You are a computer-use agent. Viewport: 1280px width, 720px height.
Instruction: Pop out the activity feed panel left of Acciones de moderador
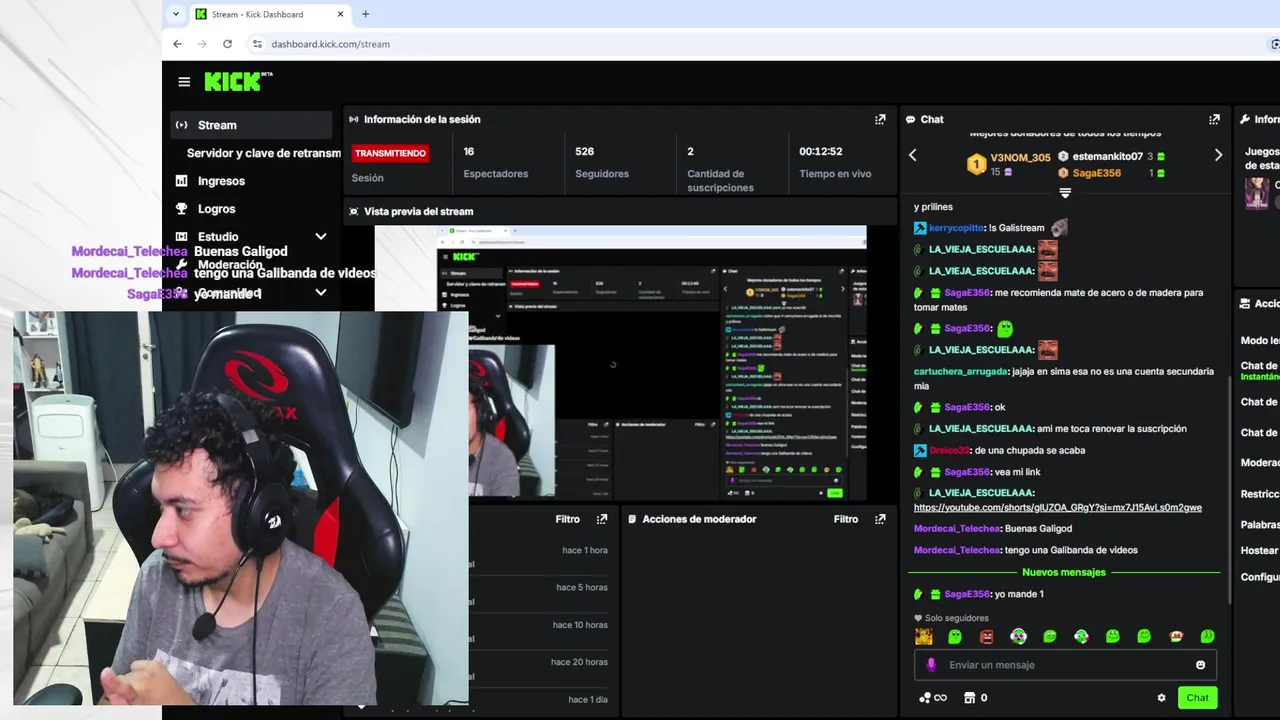602,519
